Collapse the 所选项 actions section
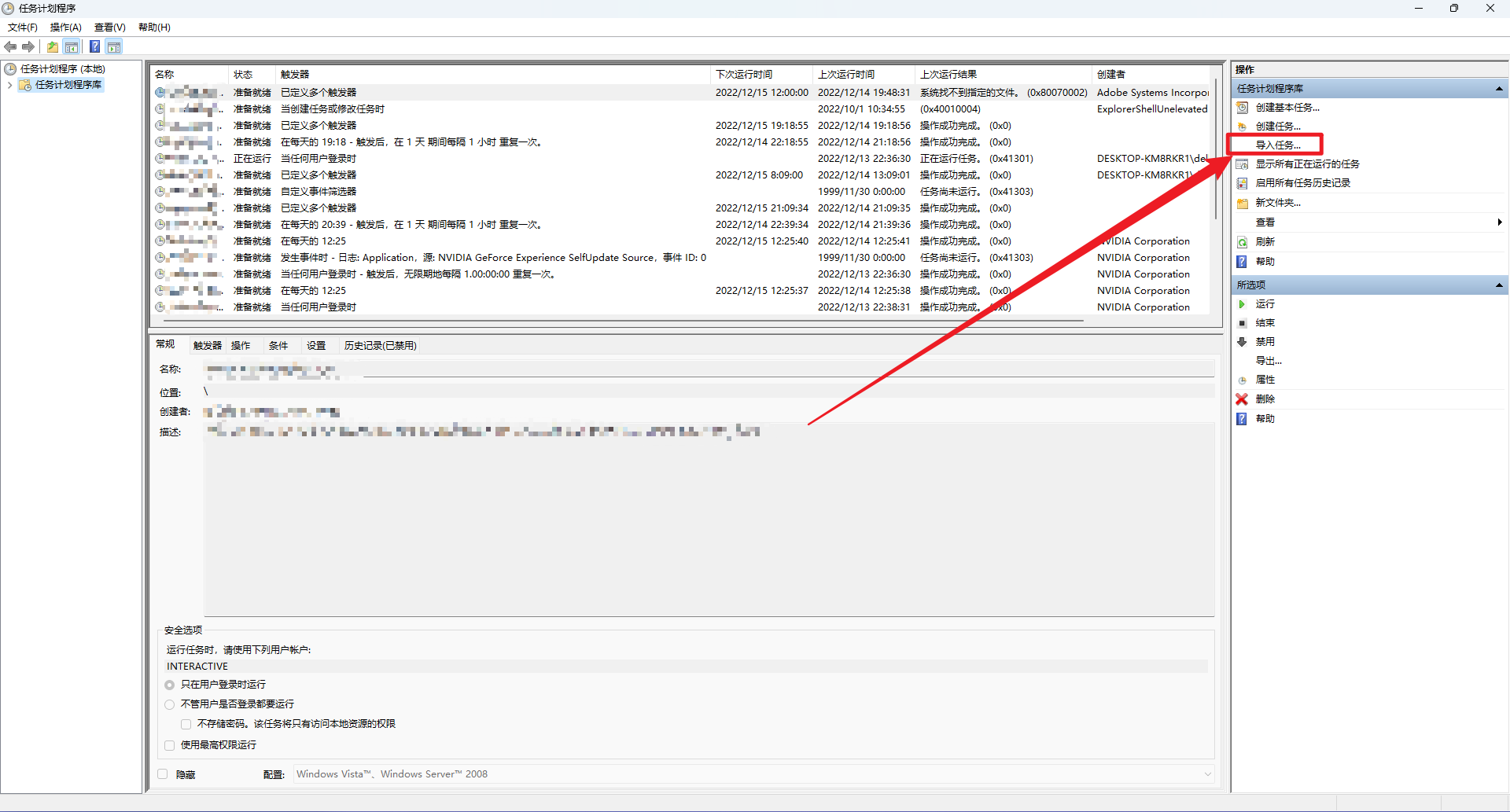This screenshot has height=812, width=1510. coord(1499,285)
